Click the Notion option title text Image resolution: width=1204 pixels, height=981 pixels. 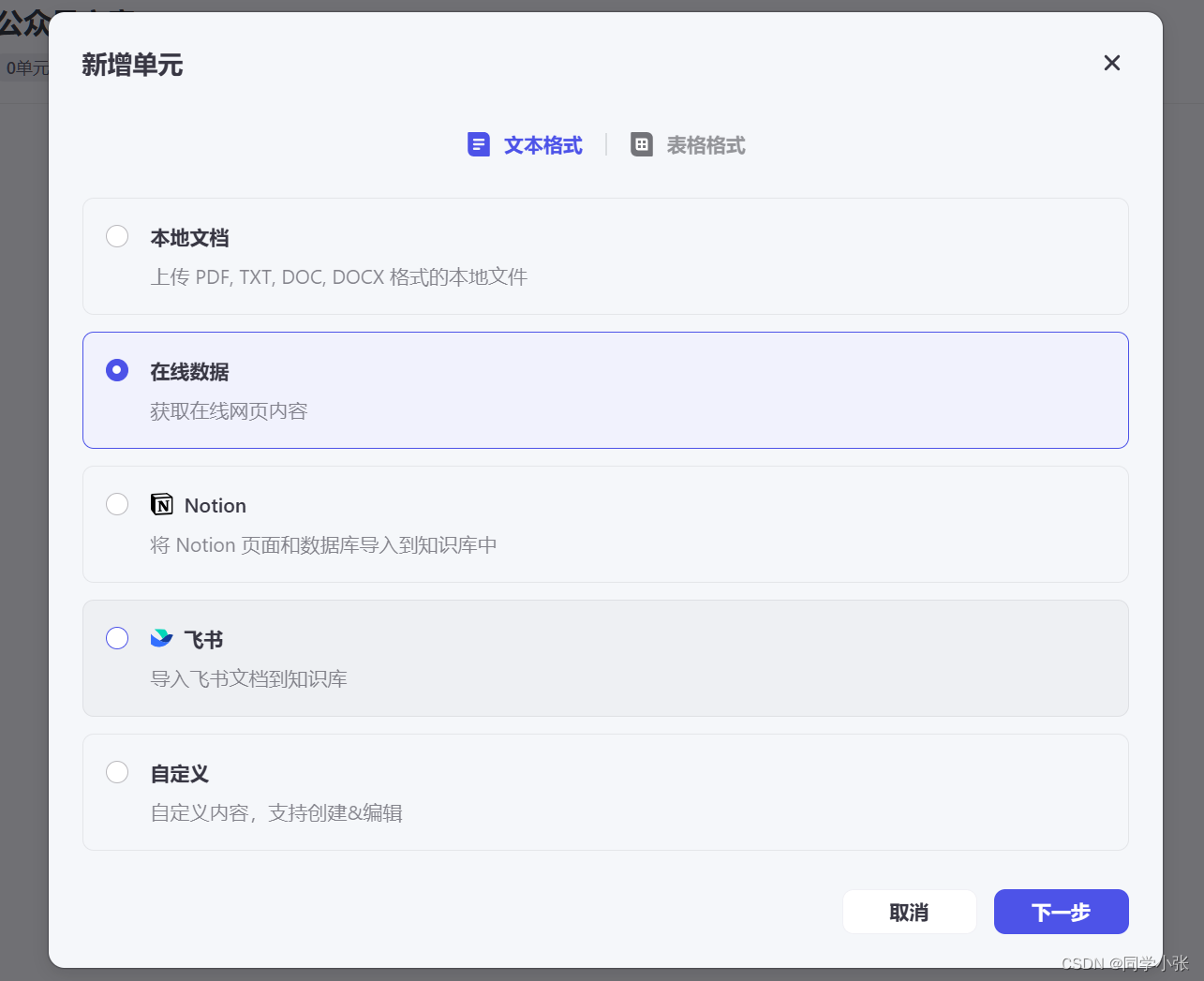tap(216, 506)
